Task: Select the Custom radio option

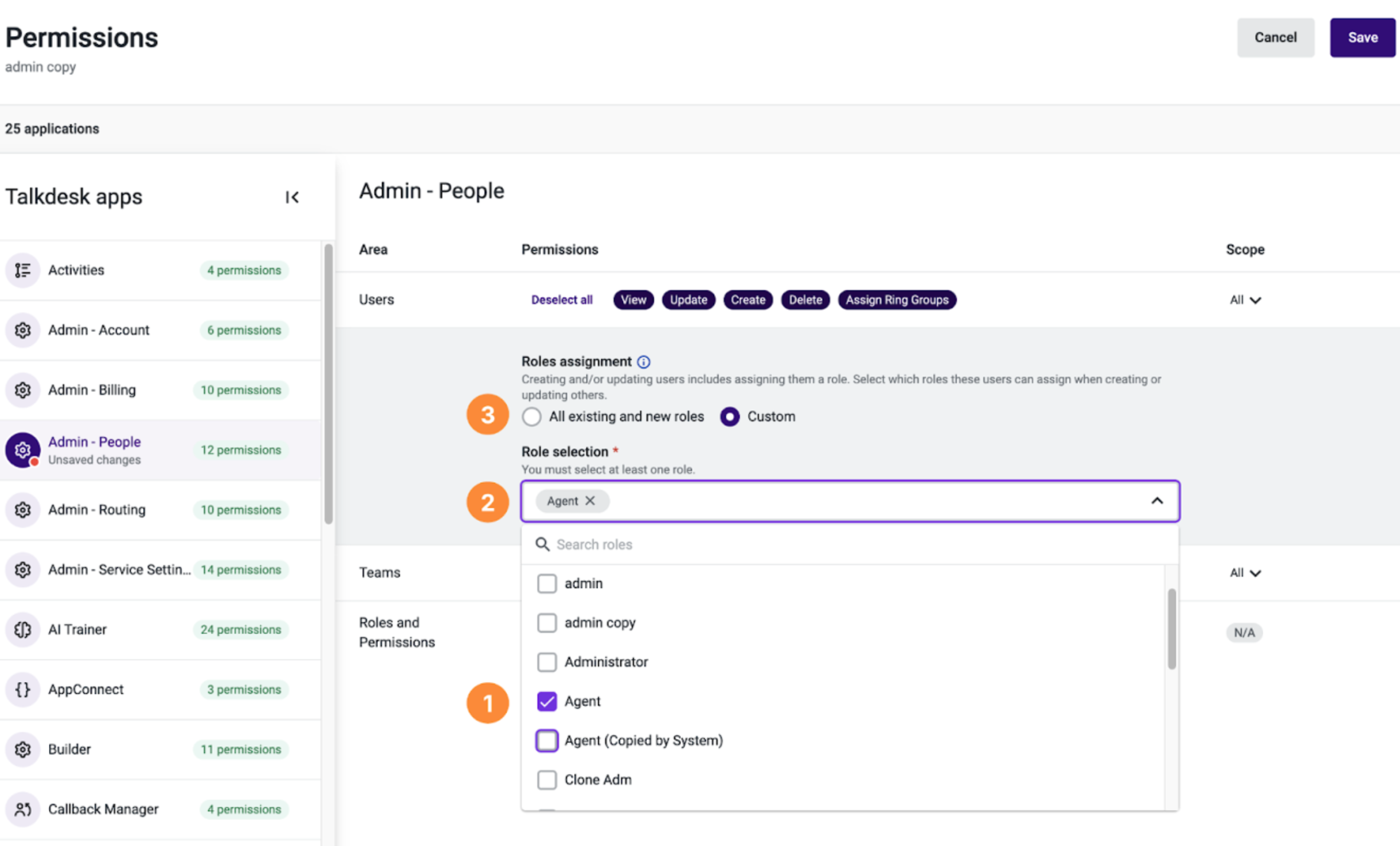Action: 730,417
